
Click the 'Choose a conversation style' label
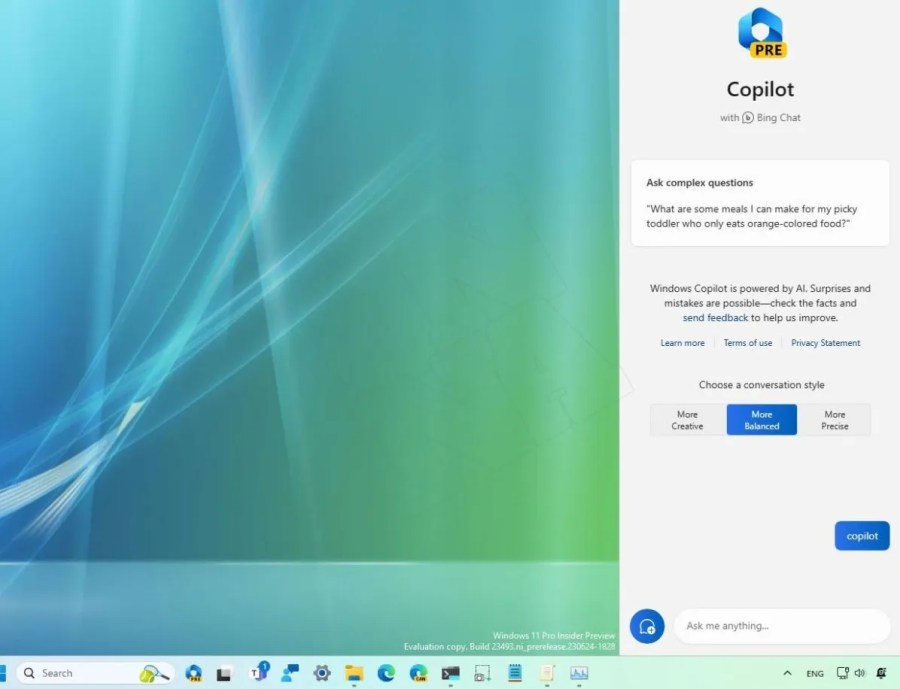click(761, 385)
